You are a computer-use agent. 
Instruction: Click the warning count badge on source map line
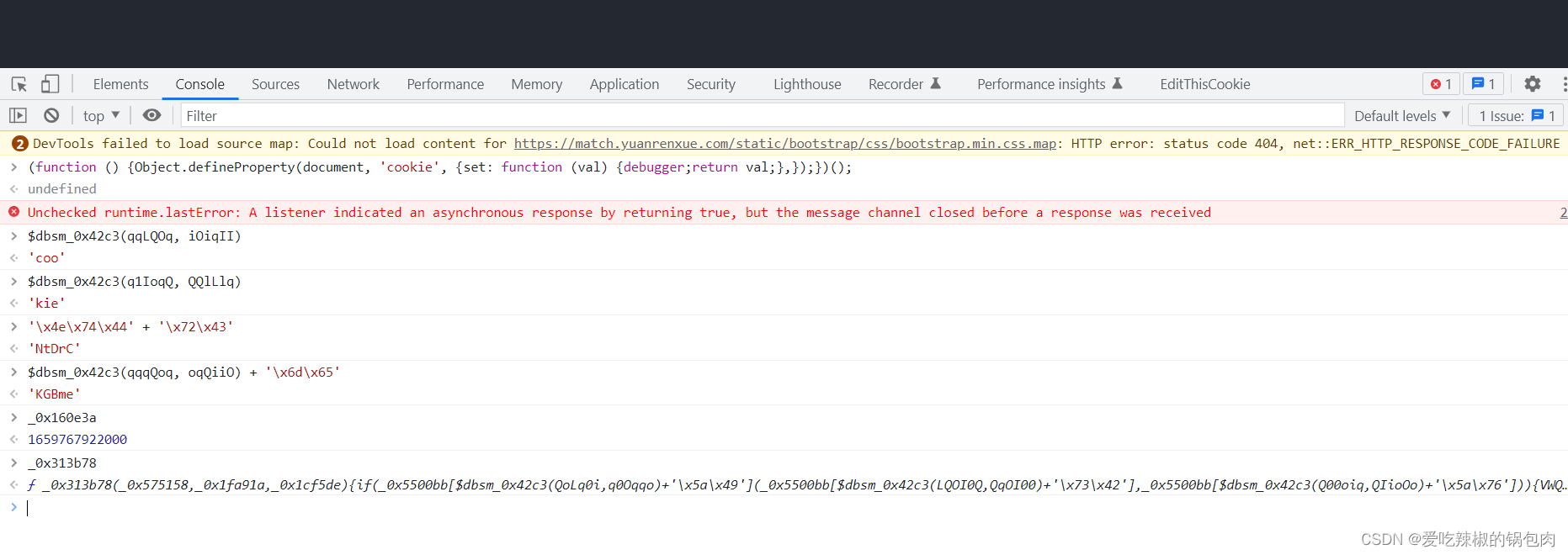coord(19,144)
